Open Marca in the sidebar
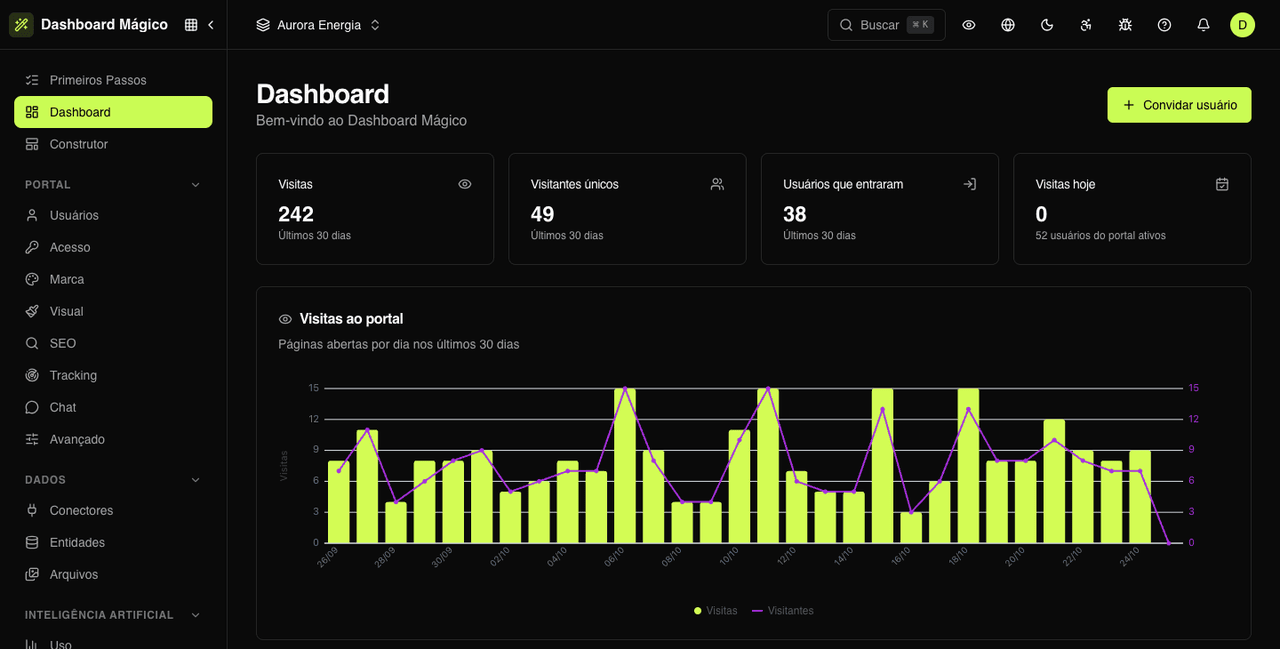Screen dimensions: 1280x649 pyautogui.click(x=113, y=279)
